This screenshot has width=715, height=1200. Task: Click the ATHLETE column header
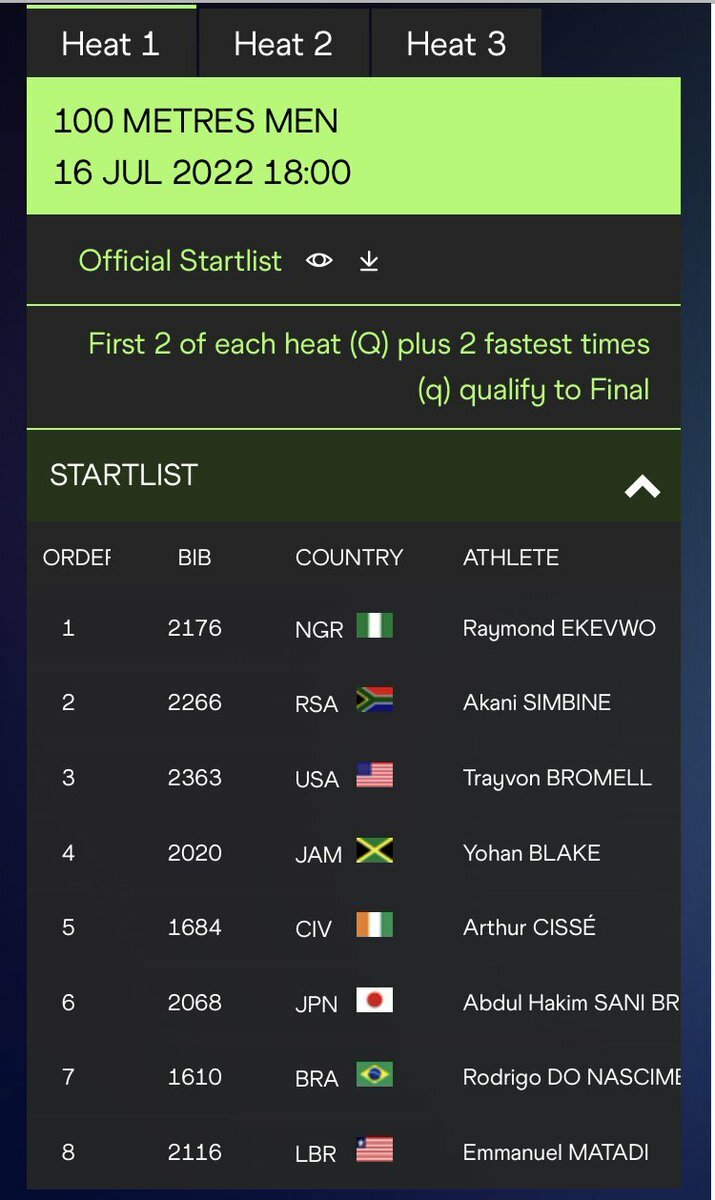511,557
